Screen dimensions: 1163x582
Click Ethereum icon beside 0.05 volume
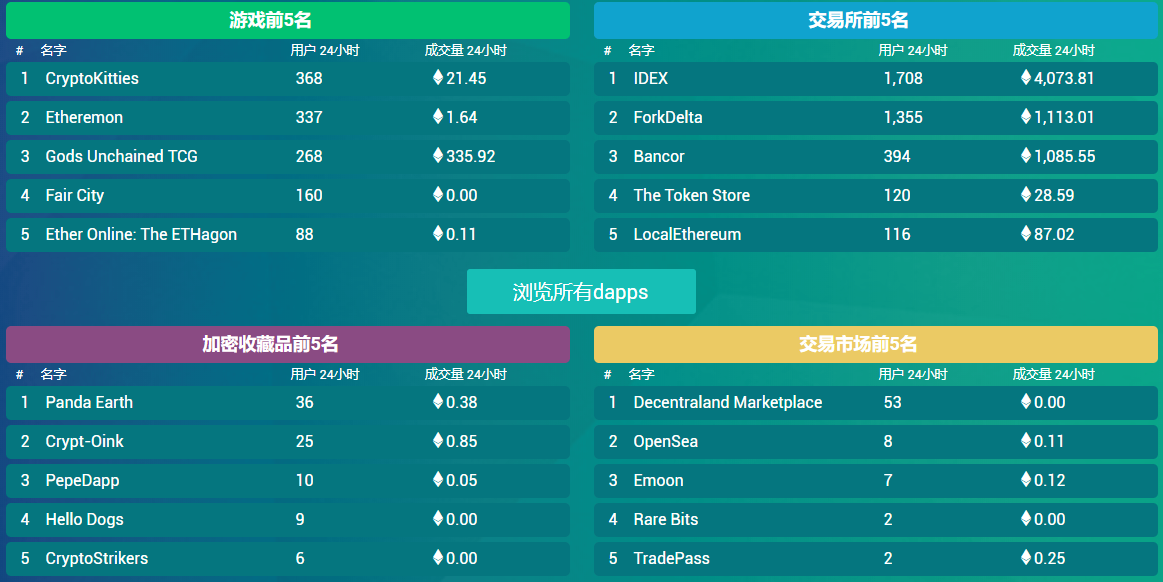point(438,479)
